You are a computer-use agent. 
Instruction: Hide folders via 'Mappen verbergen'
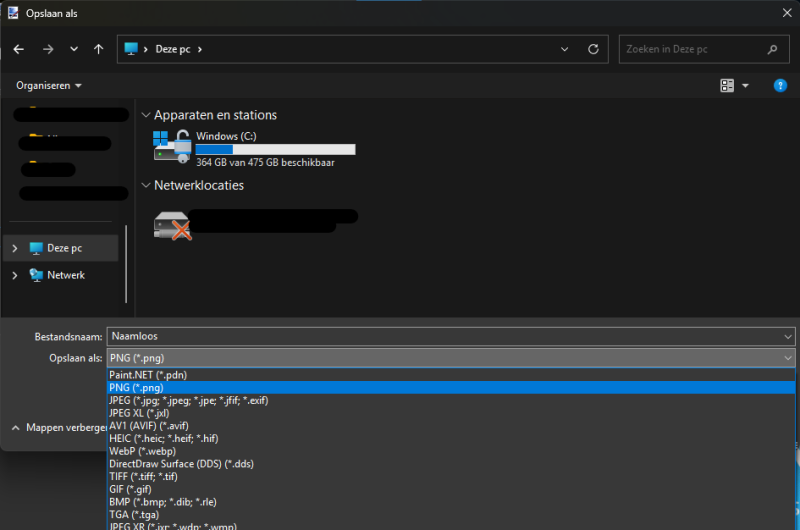59,427
